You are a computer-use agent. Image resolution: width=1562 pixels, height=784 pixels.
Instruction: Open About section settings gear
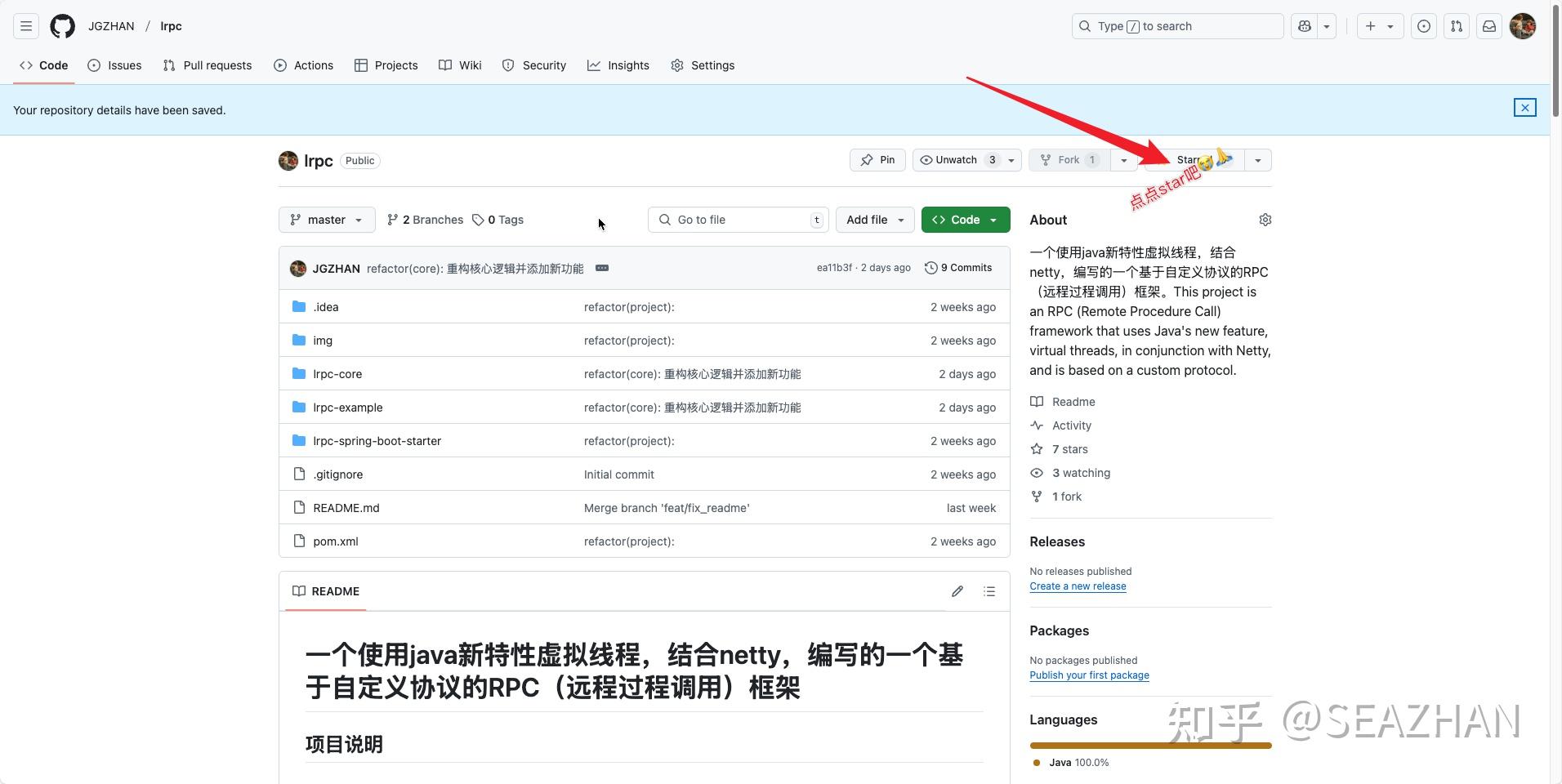click(x=1265, y=219)
